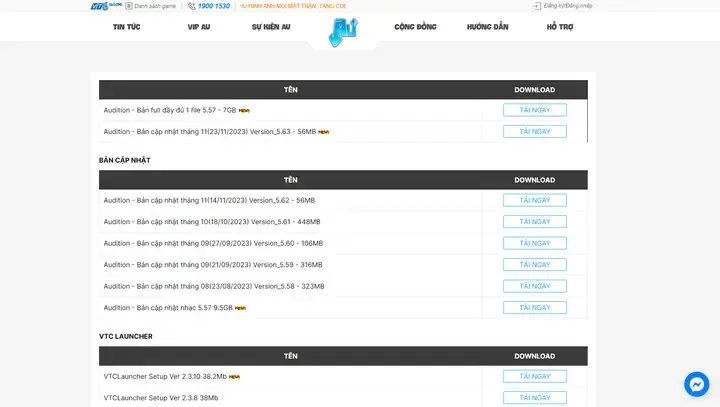Open the Danh sách game list icon
720x407 pixels.
tap(128, 6)
